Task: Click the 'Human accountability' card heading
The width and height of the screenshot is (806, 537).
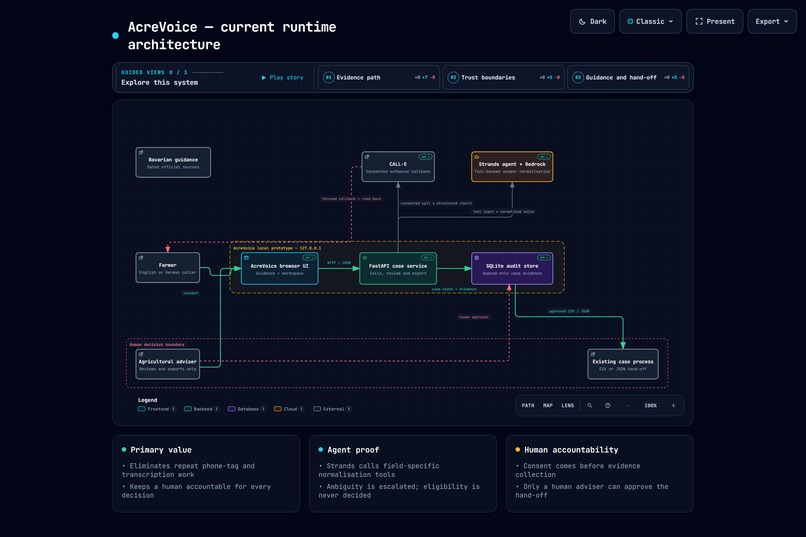Action: click(x=571, y=450)
